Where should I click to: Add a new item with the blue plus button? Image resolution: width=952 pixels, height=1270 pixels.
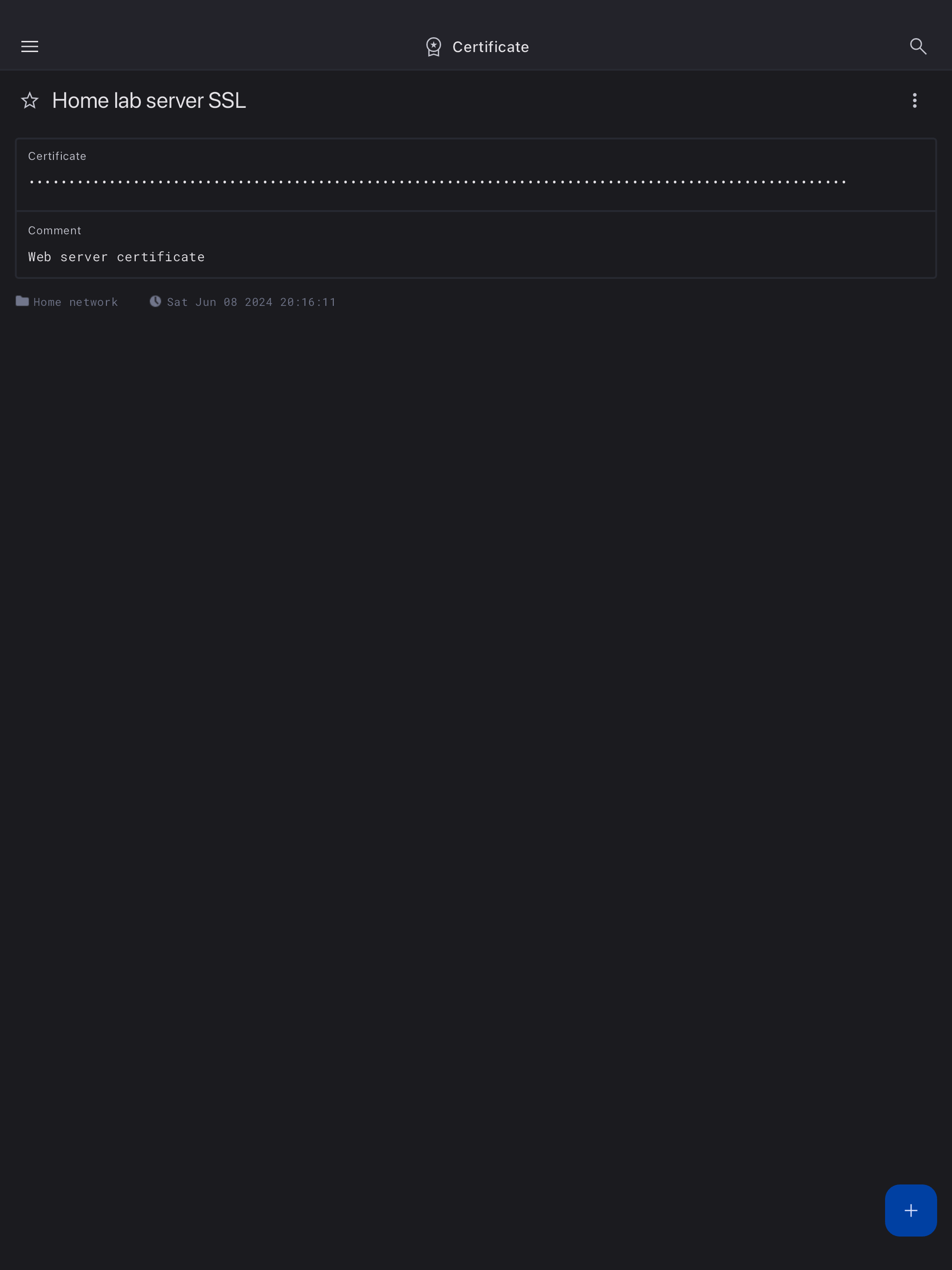tap(911, 1210)
